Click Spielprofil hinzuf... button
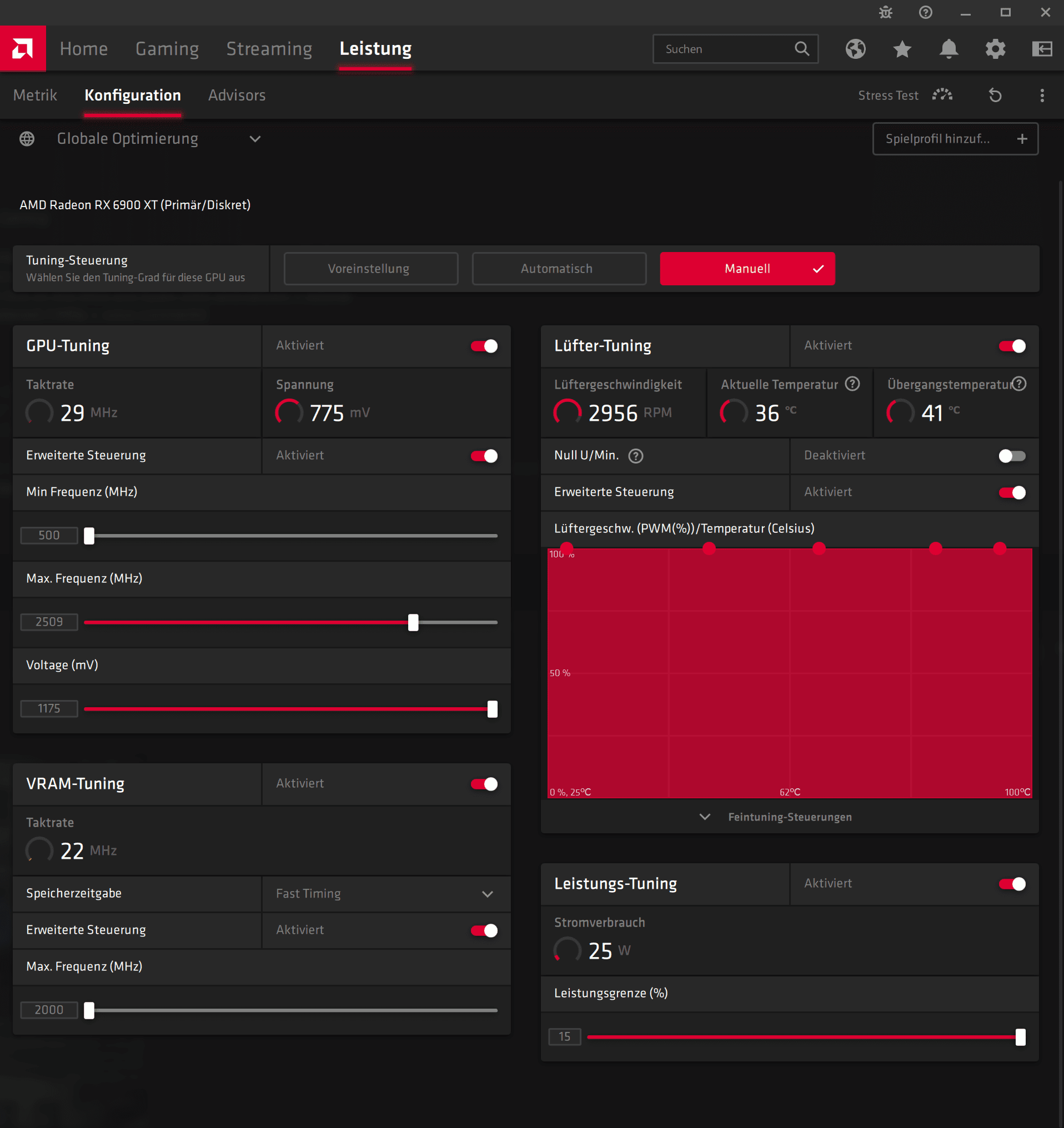Image resolution: width=1064 pixels, height=1128 pixels. [955, 139]
